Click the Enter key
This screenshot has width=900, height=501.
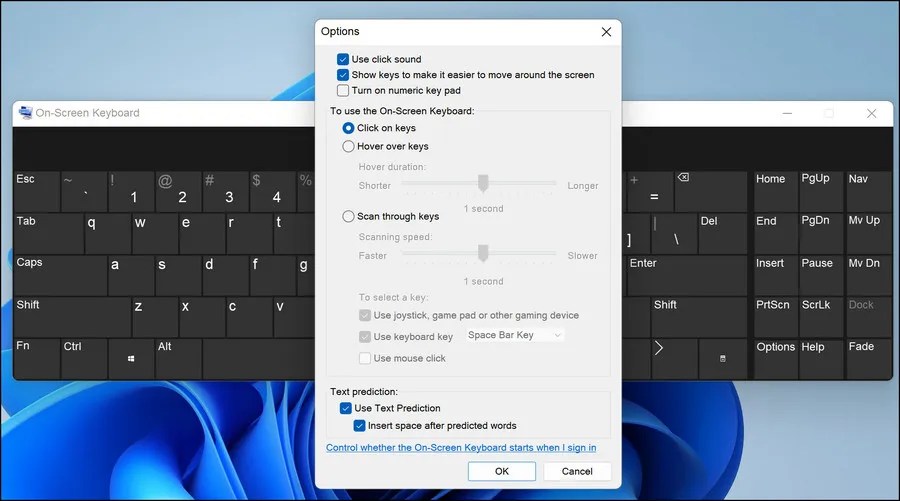(686, 275)
